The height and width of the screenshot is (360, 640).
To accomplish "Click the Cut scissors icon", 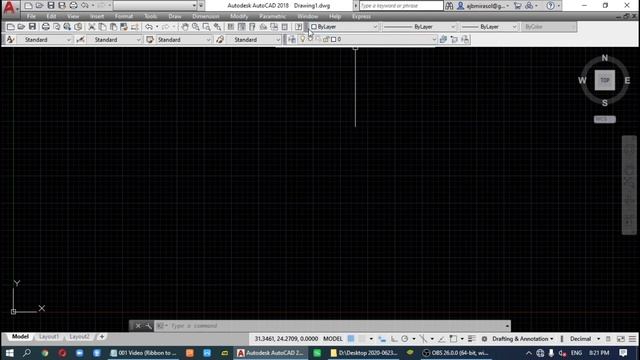I will click(x=92, y=27).
